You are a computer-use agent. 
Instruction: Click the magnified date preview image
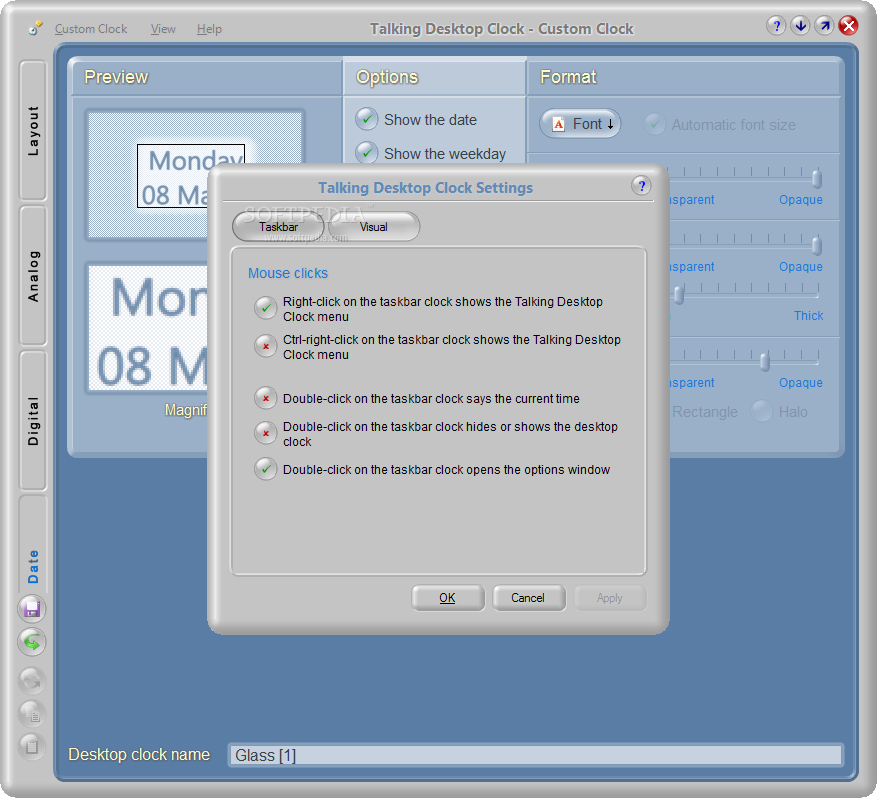pyautogui.click(x=148, y=328)
